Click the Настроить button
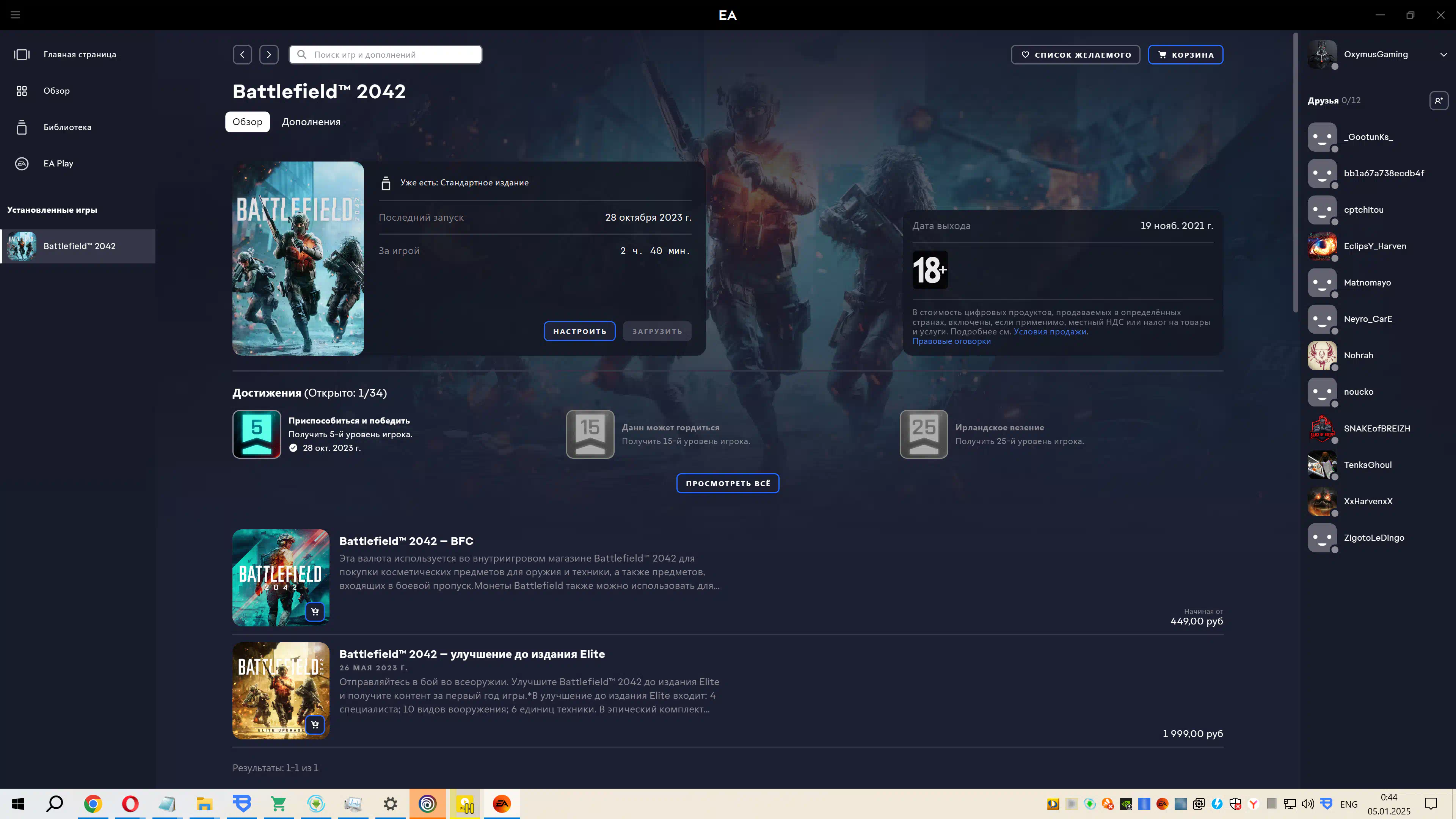The width and height of the screenshot is (1456, 819). [x=579, y=331]
